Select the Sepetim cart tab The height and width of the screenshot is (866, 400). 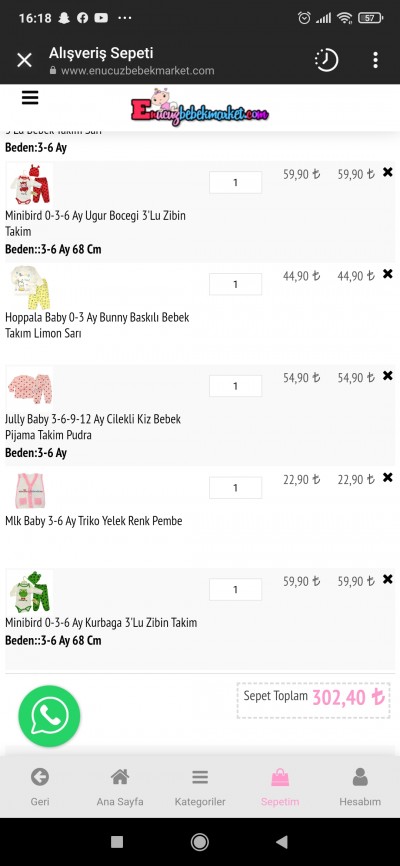[280, 786]
